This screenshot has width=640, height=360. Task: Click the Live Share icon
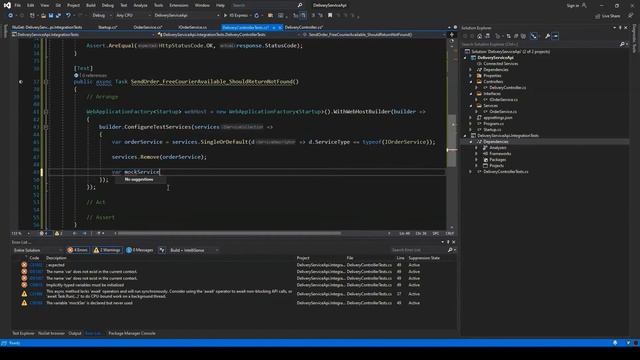pos(597,16)
